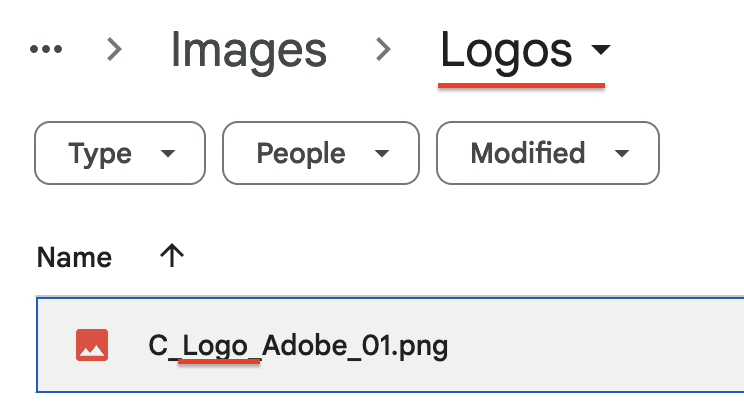This screenshot has height=410, width=744.
Task: Open the Modified filter dropdown
Action: 548,153
